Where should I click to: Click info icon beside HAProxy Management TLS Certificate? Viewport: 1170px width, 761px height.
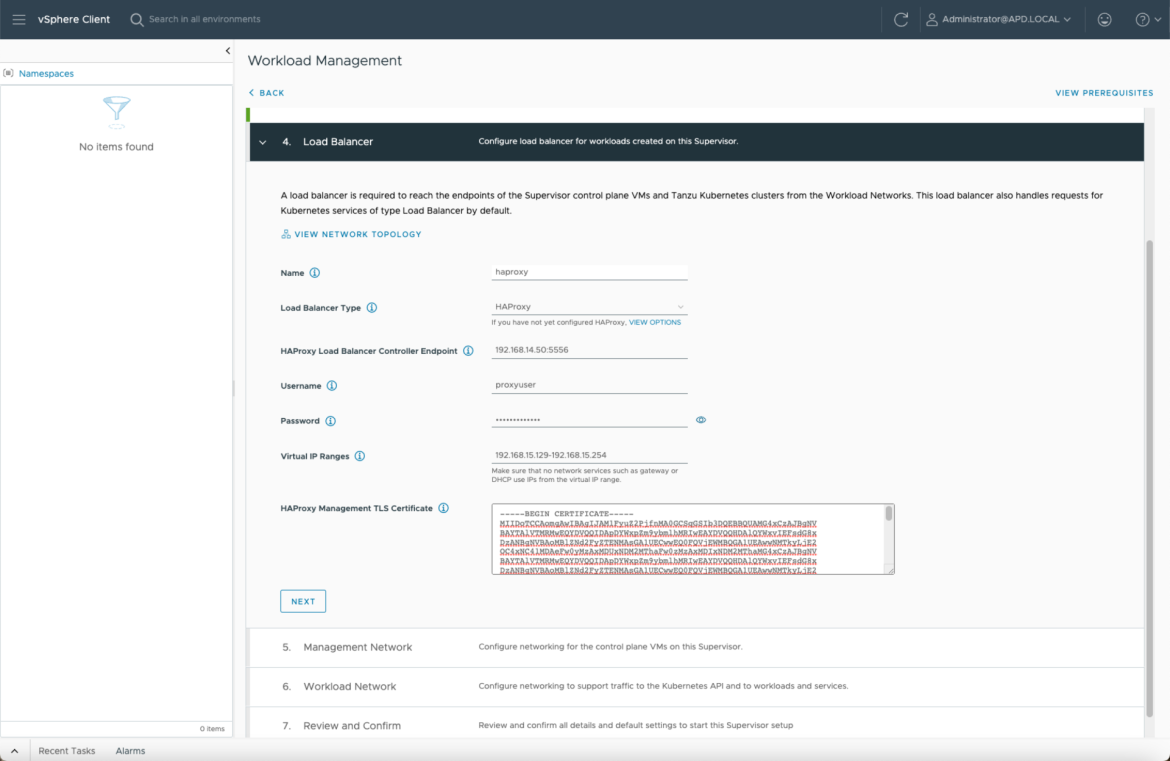(x=443, y=508)
